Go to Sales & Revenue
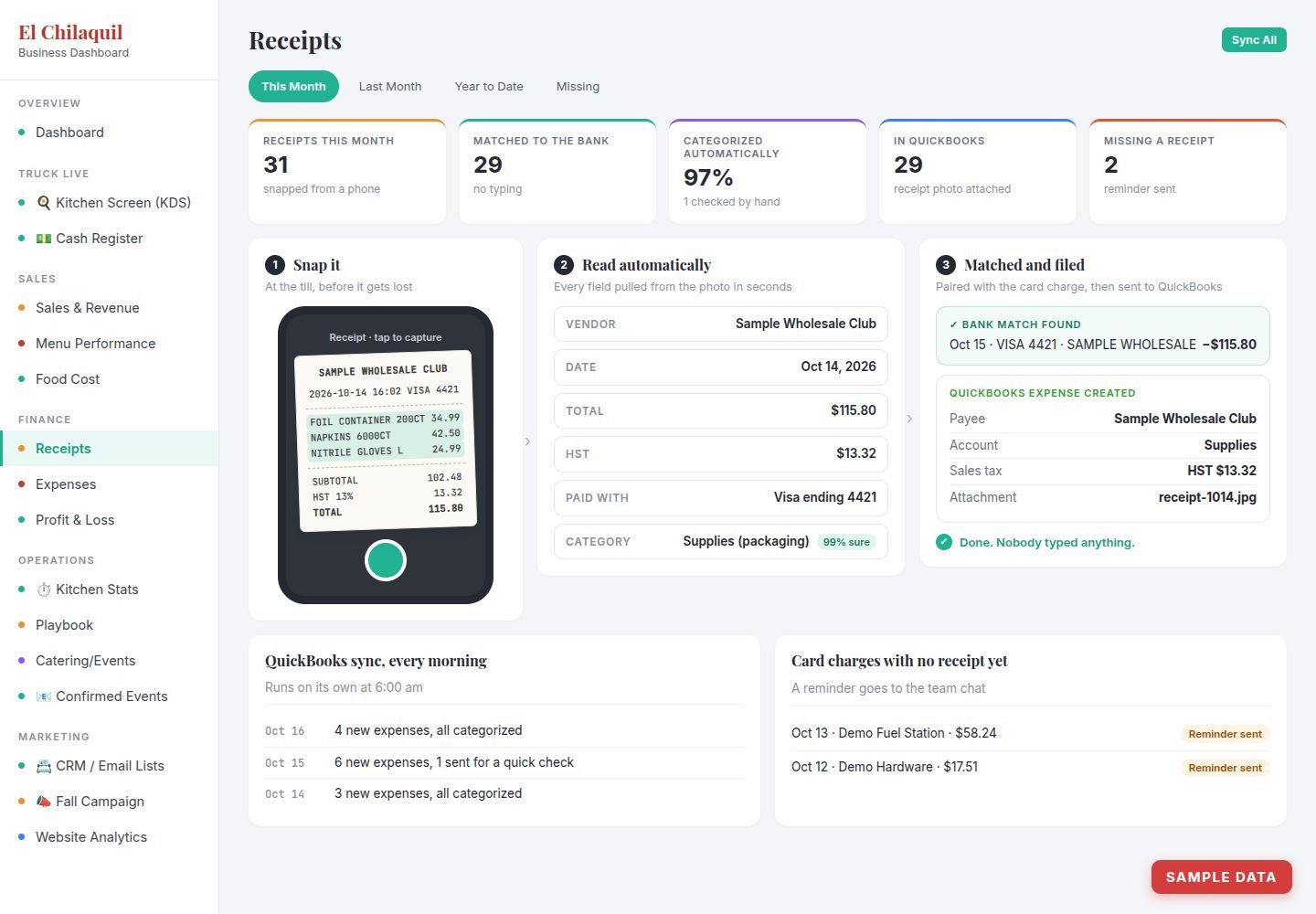The height and width of the screenshot is (914, 1316). [110, 308]
